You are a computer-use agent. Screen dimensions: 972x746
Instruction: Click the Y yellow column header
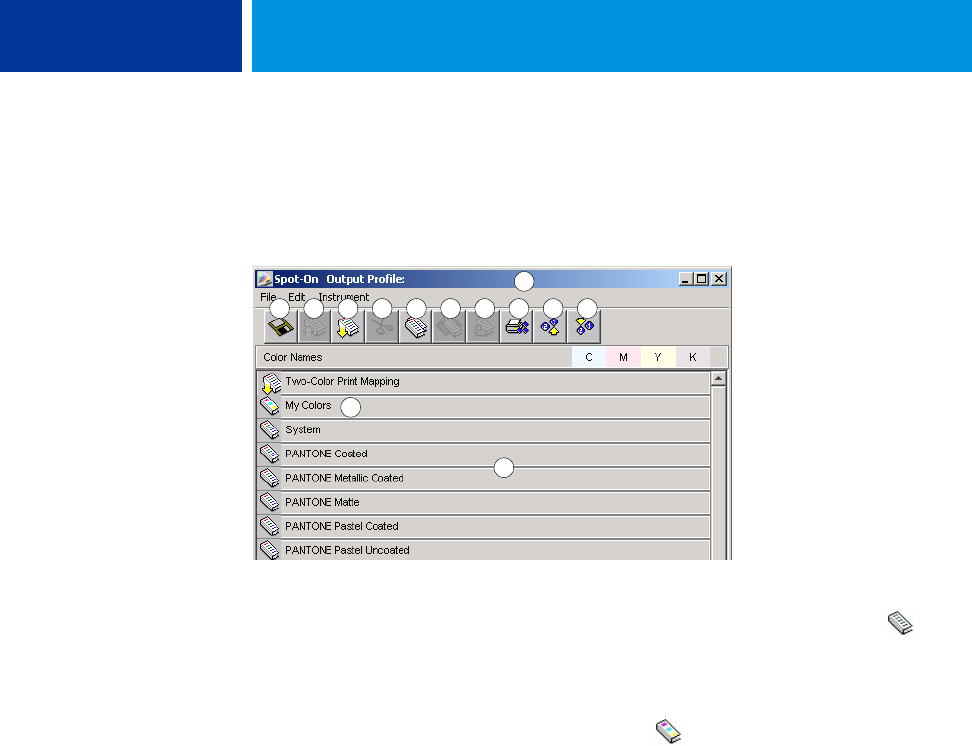pyautogui.click(x=658, y=357)
